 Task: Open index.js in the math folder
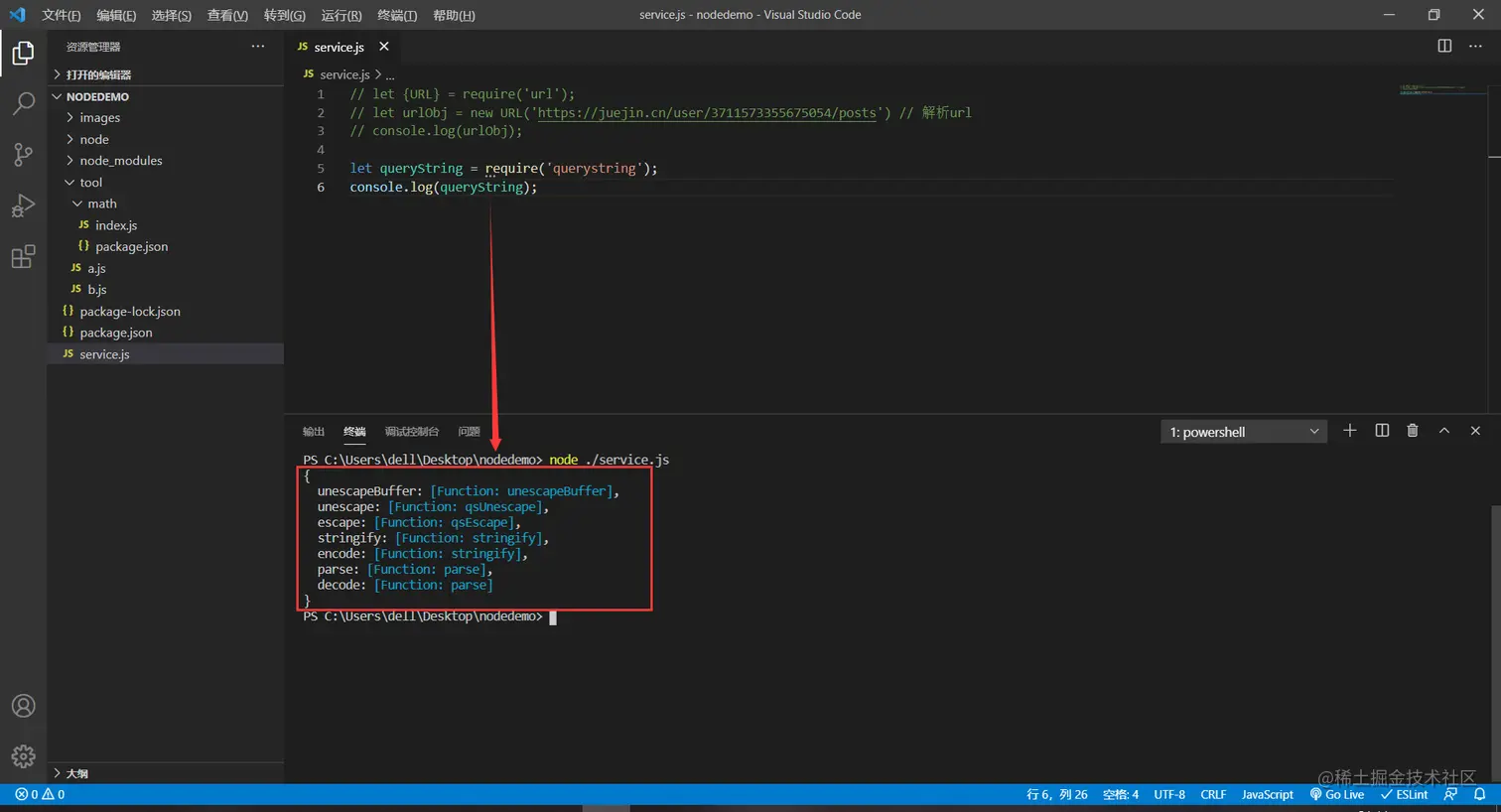tap(165, 225)
